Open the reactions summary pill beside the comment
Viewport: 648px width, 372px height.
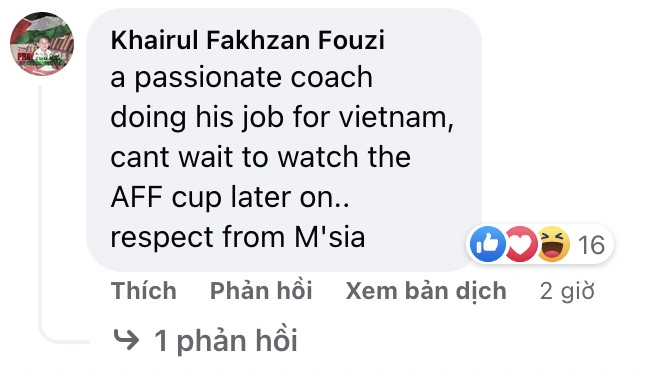(540, 244)
